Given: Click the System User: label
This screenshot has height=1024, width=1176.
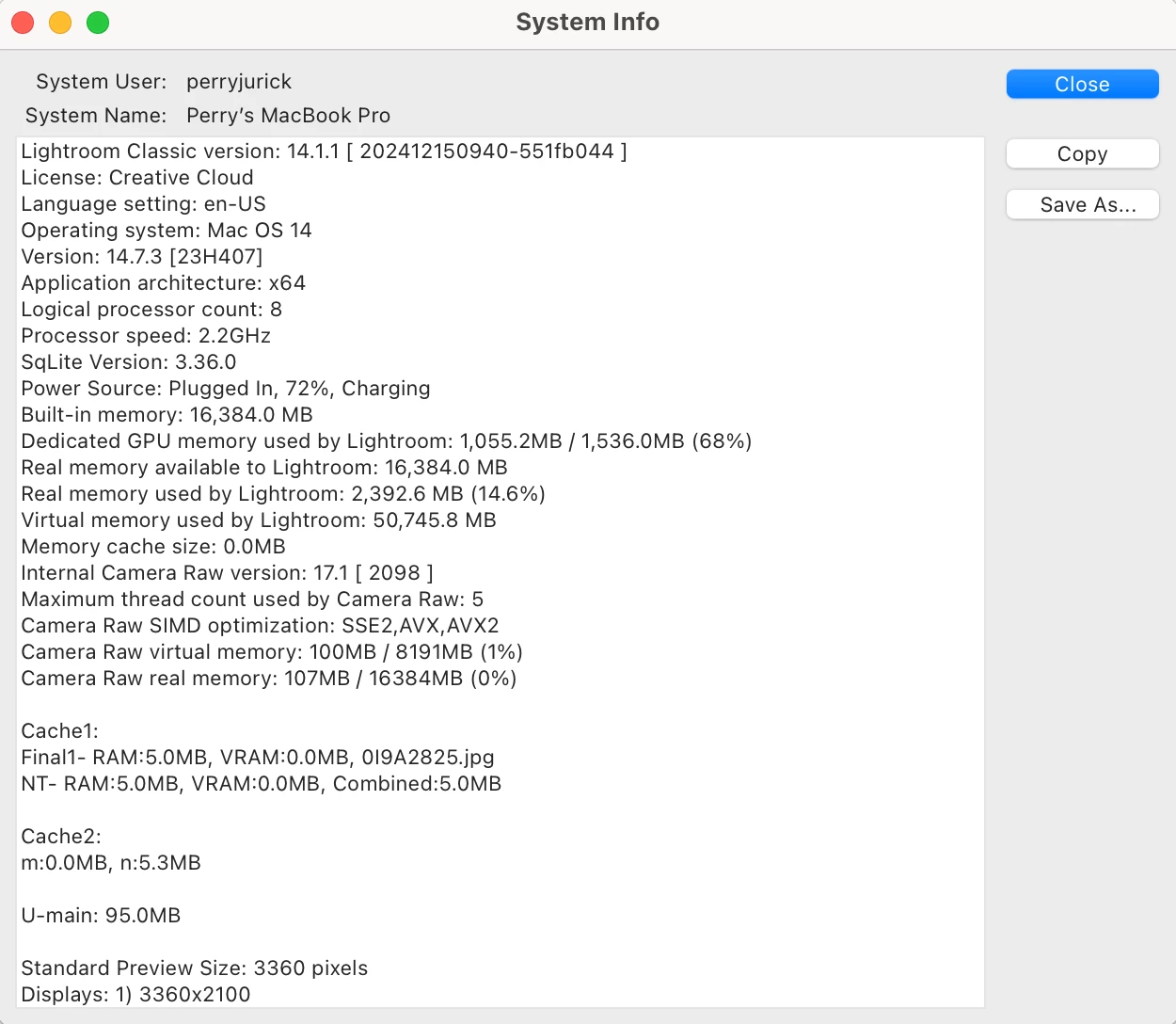Looking at the screenshot, I should pos(102,82).
